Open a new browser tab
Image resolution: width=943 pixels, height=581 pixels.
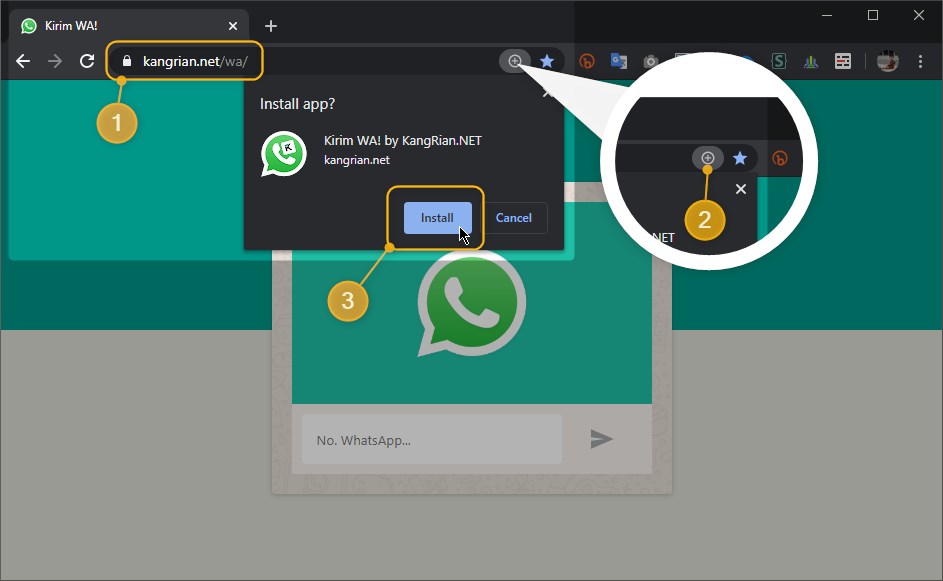(271, 26)
